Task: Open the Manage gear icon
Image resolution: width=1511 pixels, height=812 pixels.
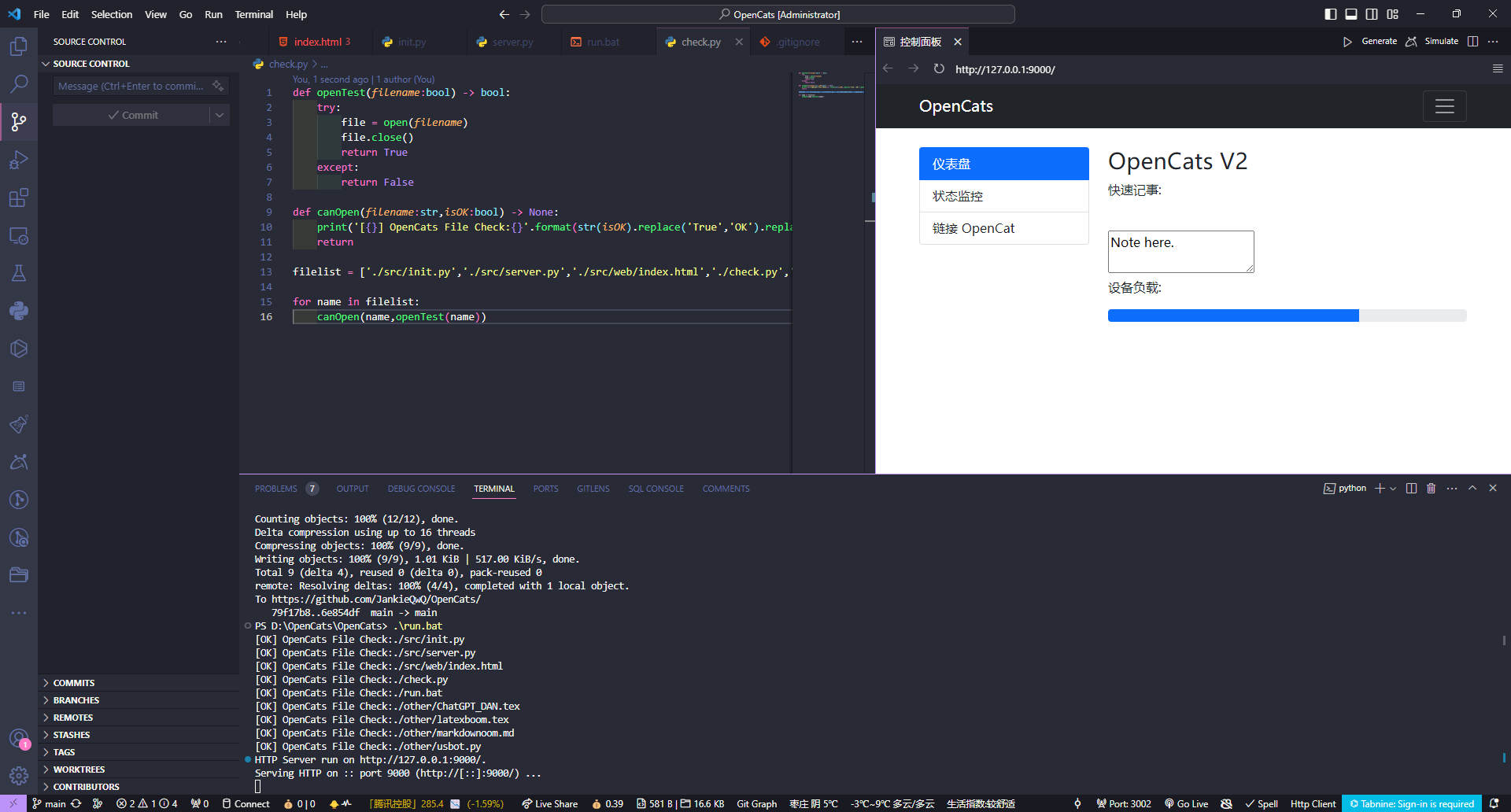Action: (x=19, y=776)
